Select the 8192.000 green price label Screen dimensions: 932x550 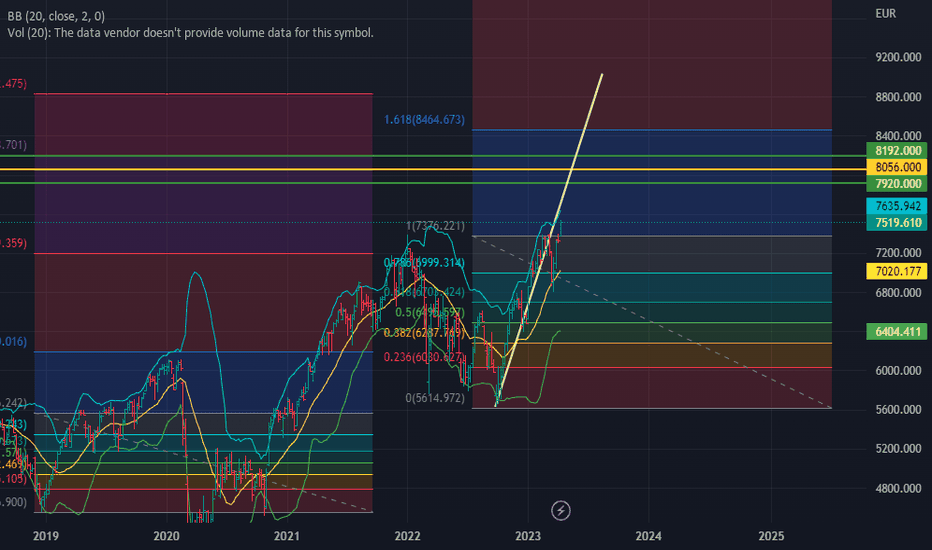click(x=897, y=150)
